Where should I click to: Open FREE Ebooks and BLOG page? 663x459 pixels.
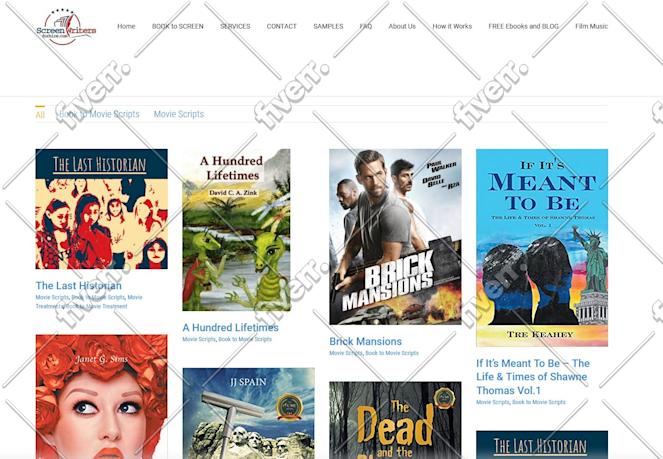pyautogui.click(x=523, y=26)
